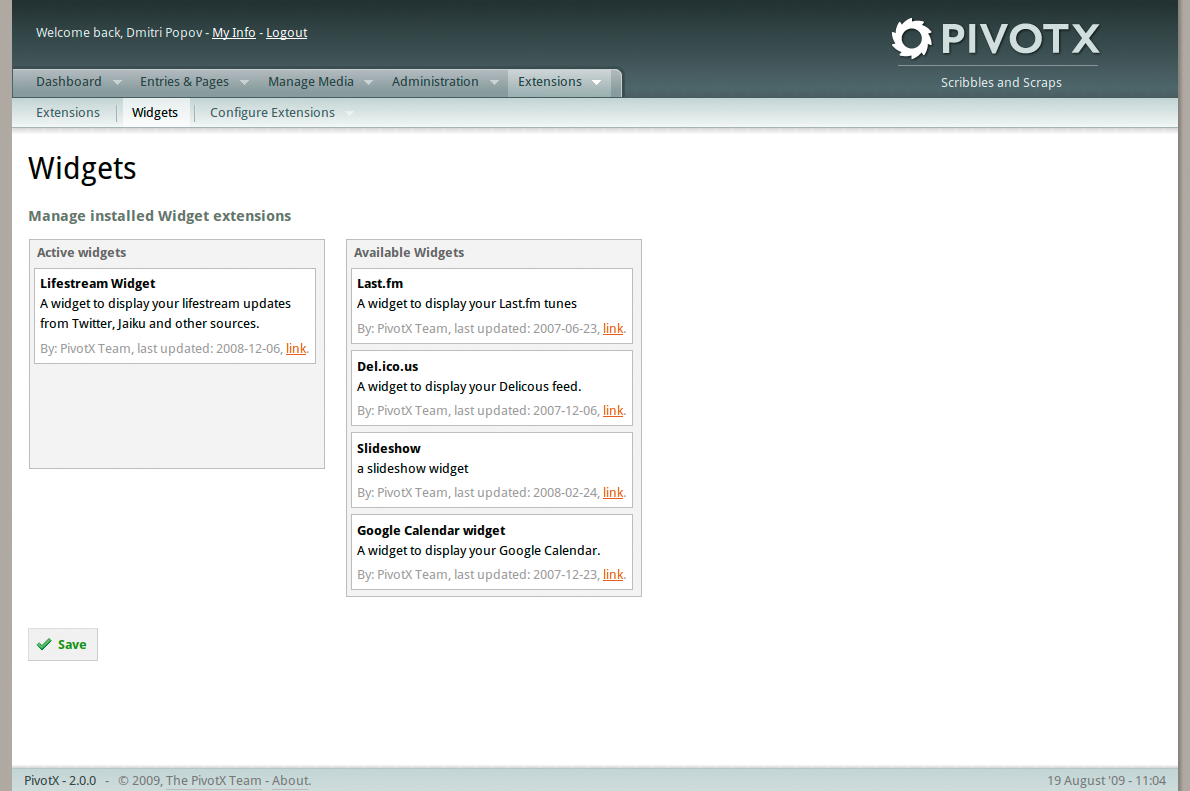Click the Manage installed Widget extensions subheading
1190x791 pixels.
[x=159, y=216]
